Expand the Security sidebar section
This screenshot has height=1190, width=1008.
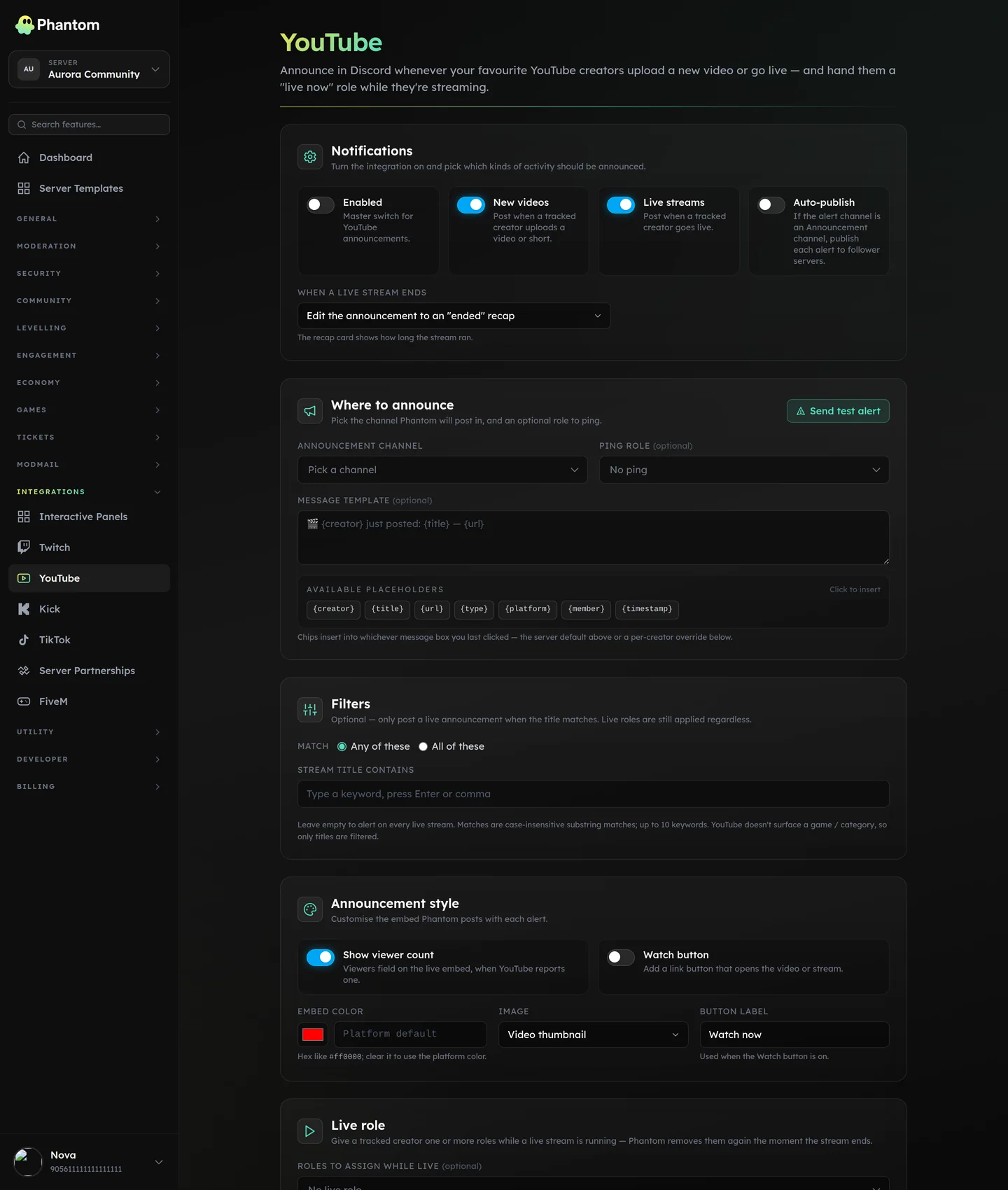(89, 274)
